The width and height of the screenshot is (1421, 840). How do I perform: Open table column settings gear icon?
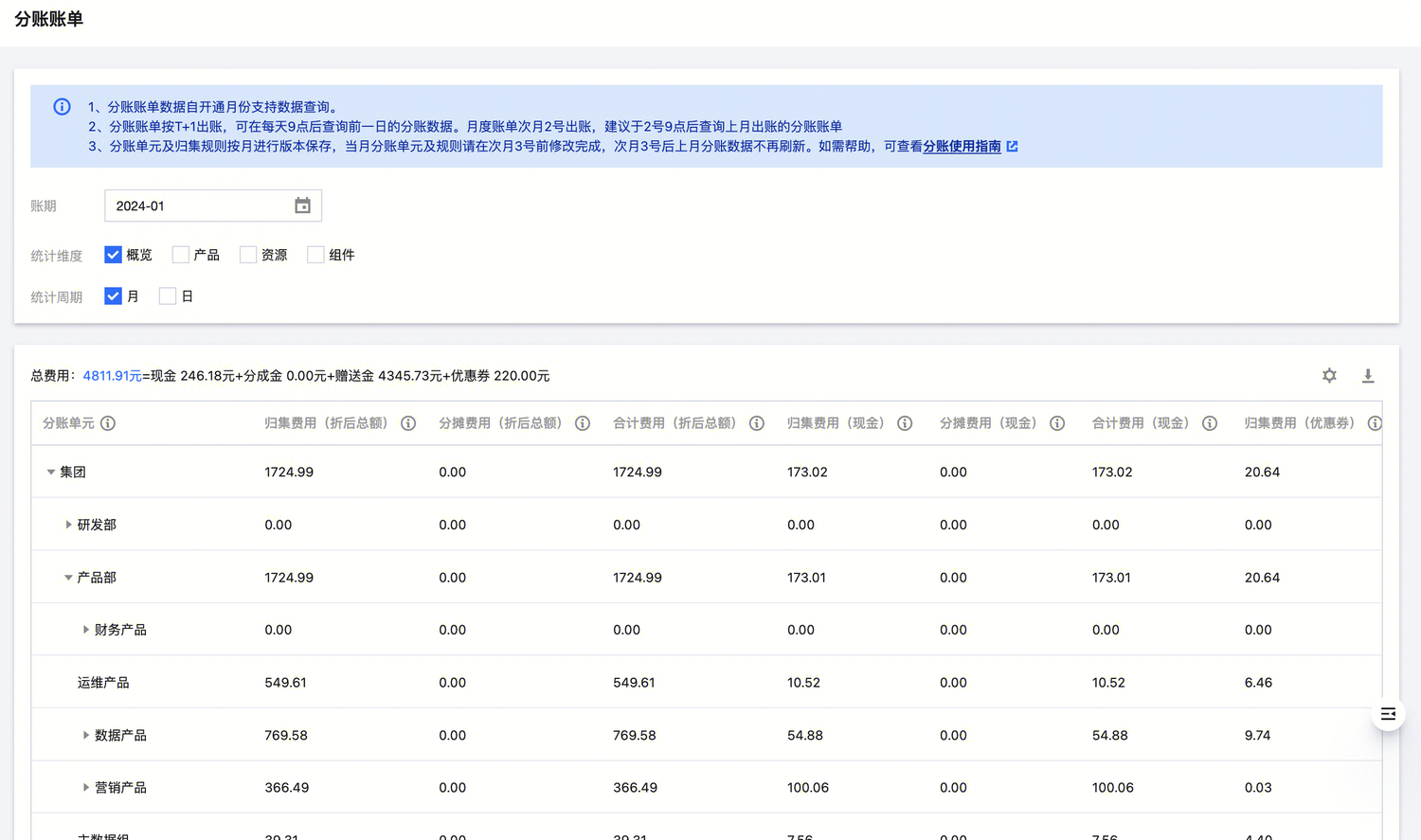point(1329,376)
